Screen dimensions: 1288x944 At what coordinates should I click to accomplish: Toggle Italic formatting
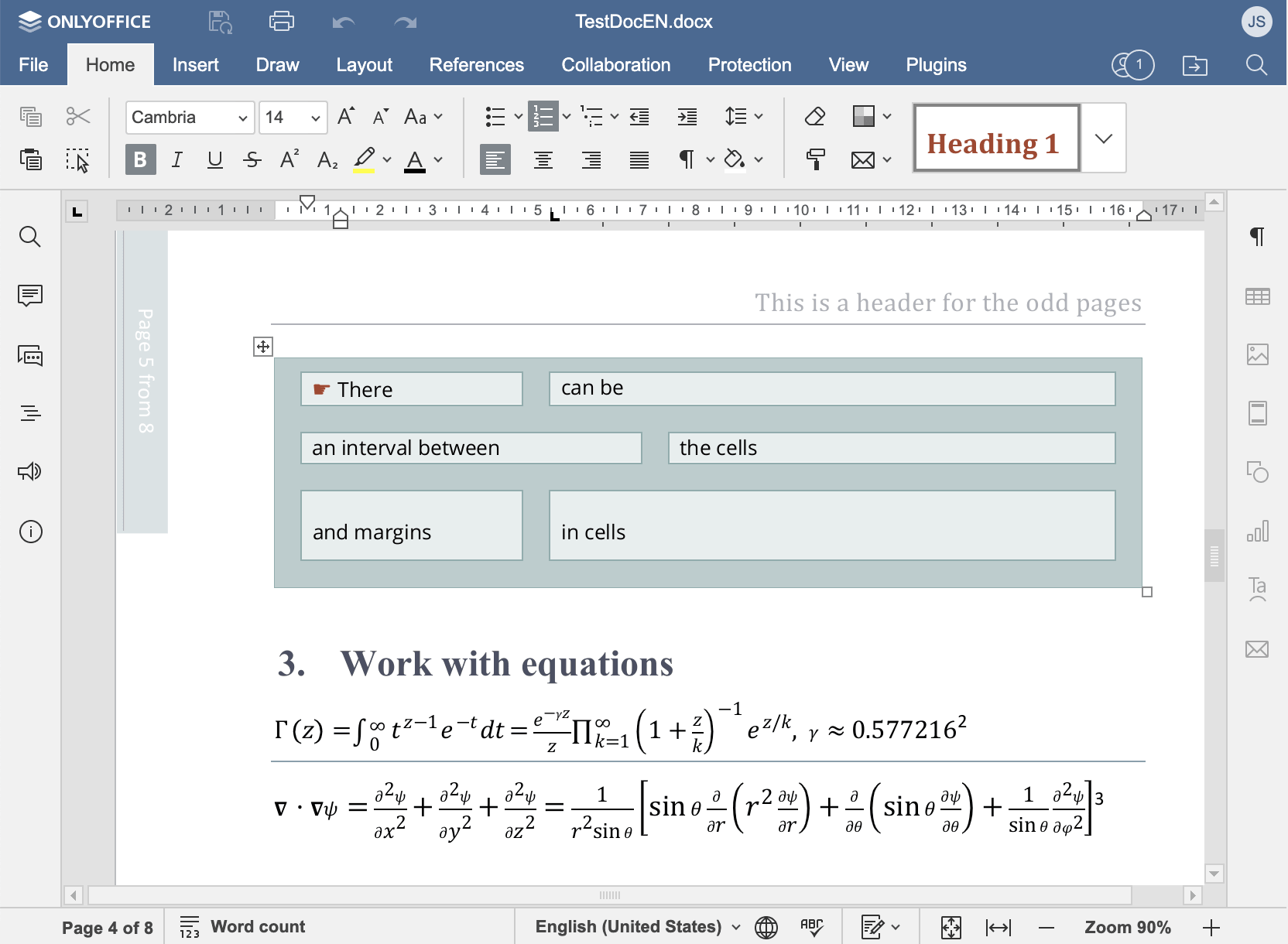coord(177,159)
